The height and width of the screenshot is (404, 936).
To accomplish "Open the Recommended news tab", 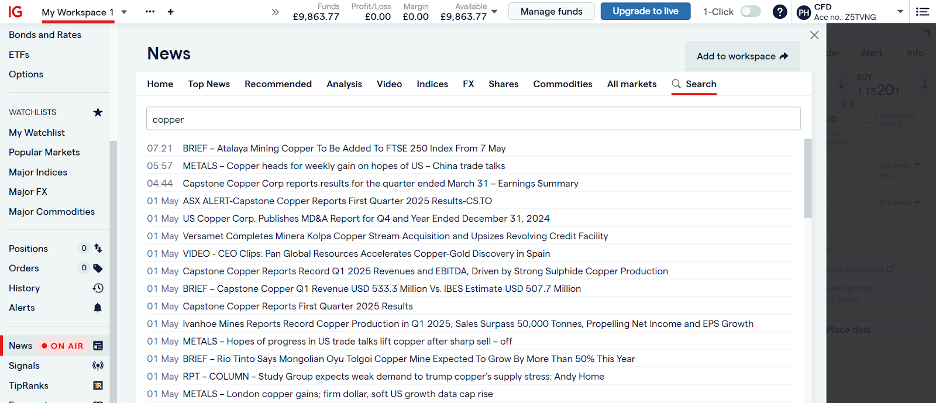I will (x=278, y=84).
